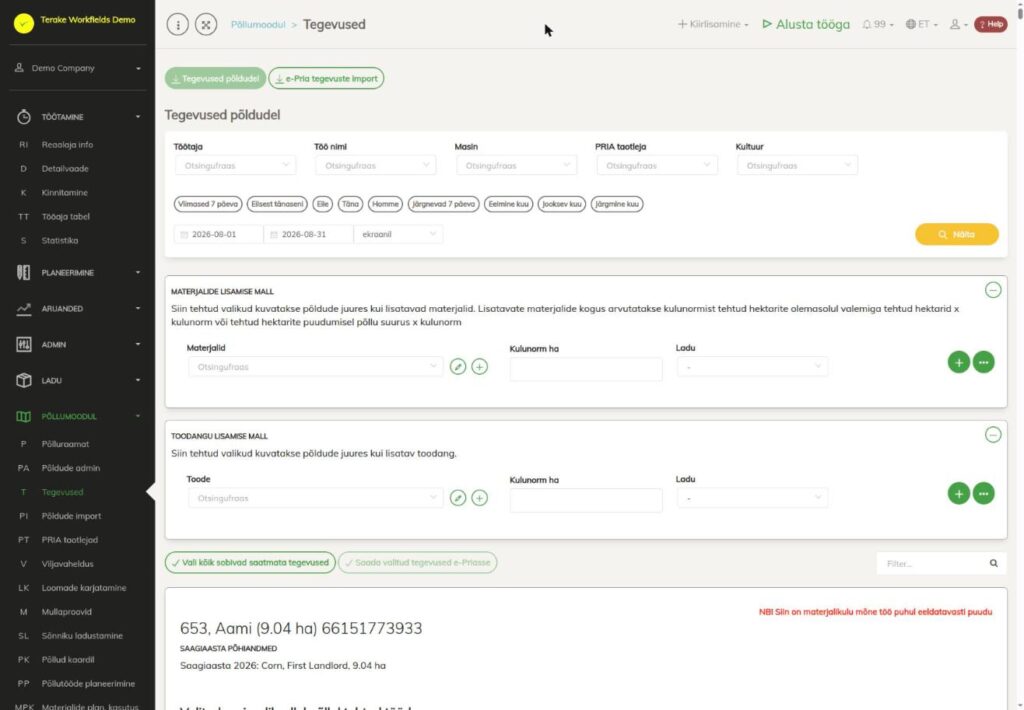Screen dimensions: 1024x710
Task: Click the green plus button in Toodangu row
Action: (959, 493)
